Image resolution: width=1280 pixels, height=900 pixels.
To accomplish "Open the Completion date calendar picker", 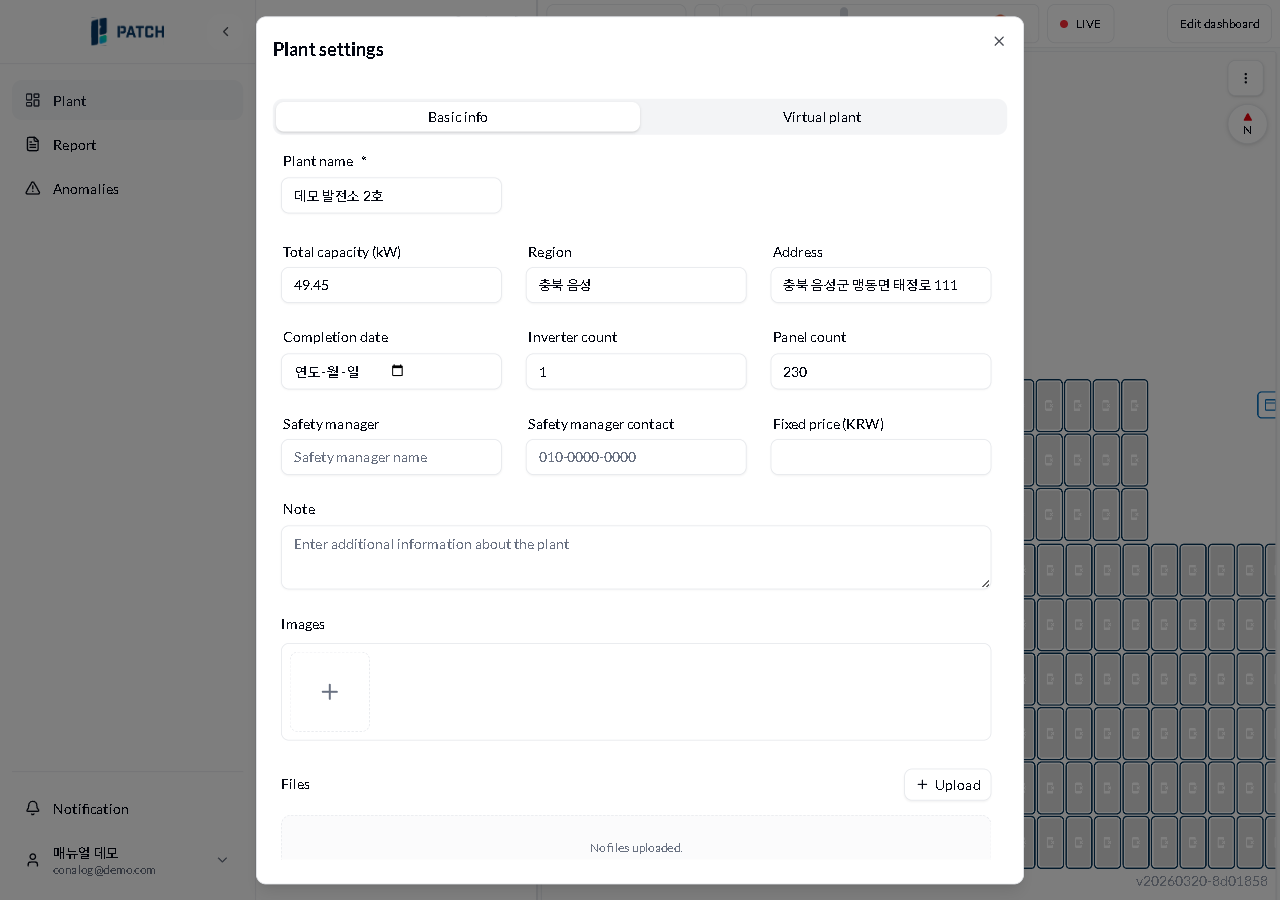I will pyautogui.click(x=397, y=371).
